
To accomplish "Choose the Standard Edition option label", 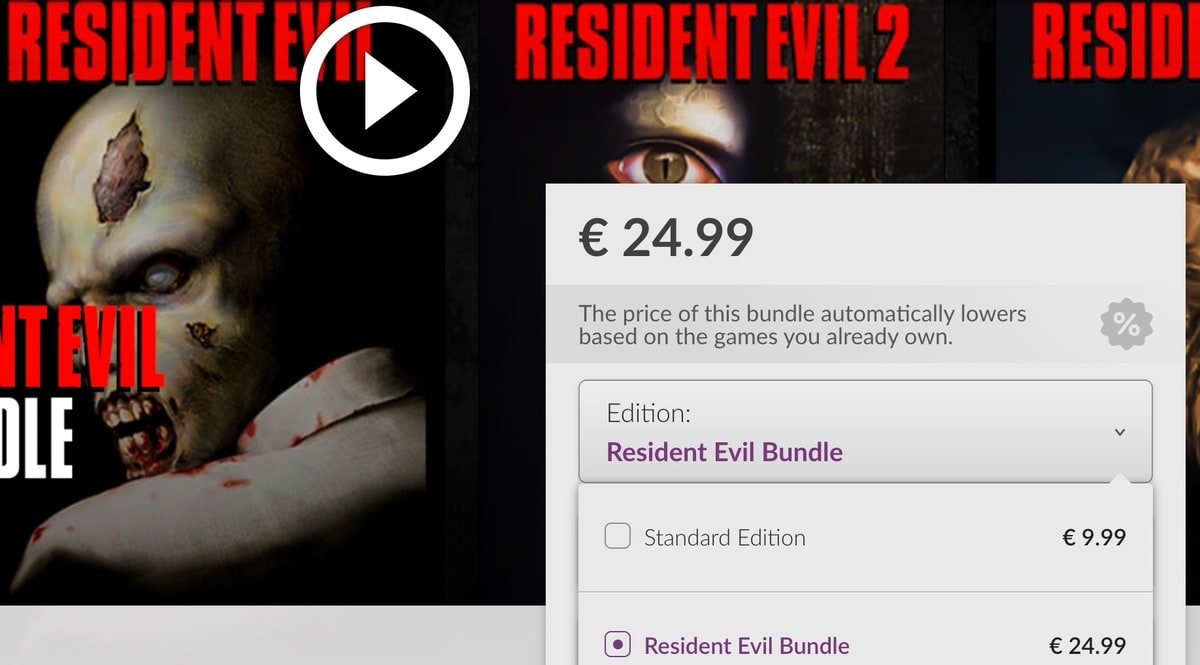I will (725, 537).
